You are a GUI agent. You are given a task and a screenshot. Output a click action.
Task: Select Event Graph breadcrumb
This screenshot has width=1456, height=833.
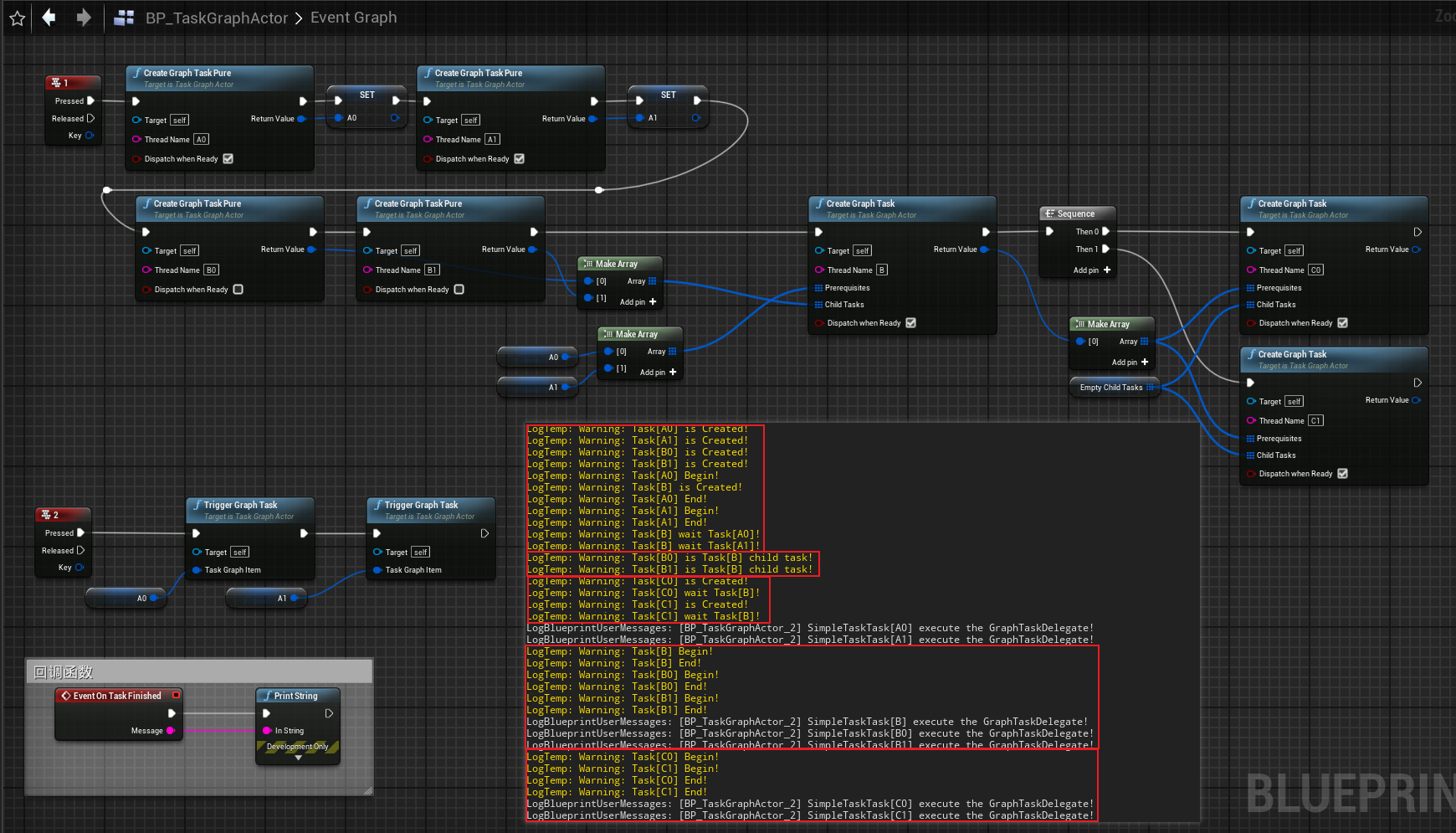(354, 18)
